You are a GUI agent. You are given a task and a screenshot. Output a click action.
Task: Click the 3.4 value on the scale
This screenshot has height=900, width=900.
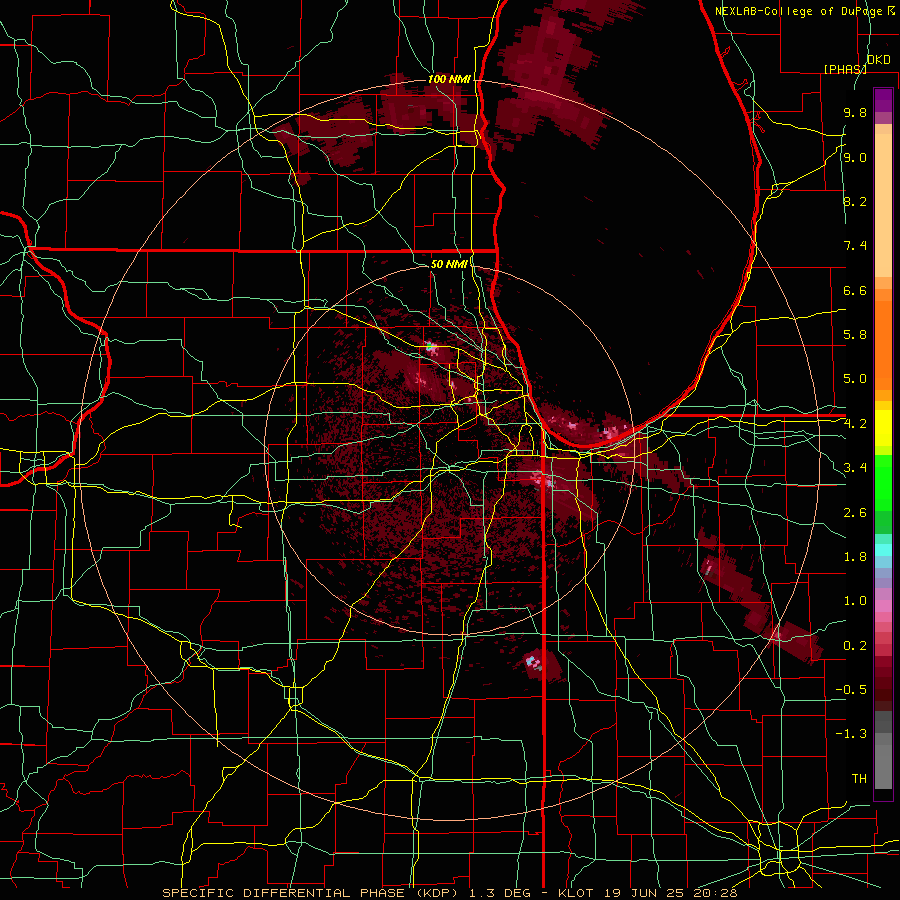855,468
